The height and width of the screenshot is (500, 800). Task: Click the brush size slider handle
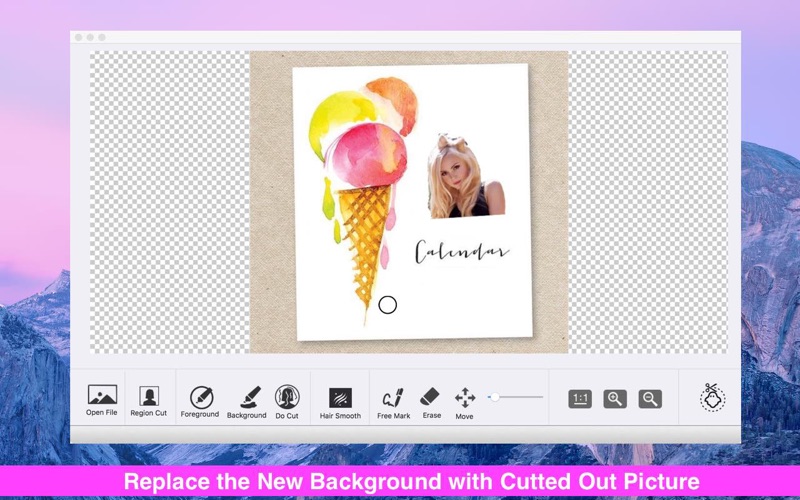[494, 397]
